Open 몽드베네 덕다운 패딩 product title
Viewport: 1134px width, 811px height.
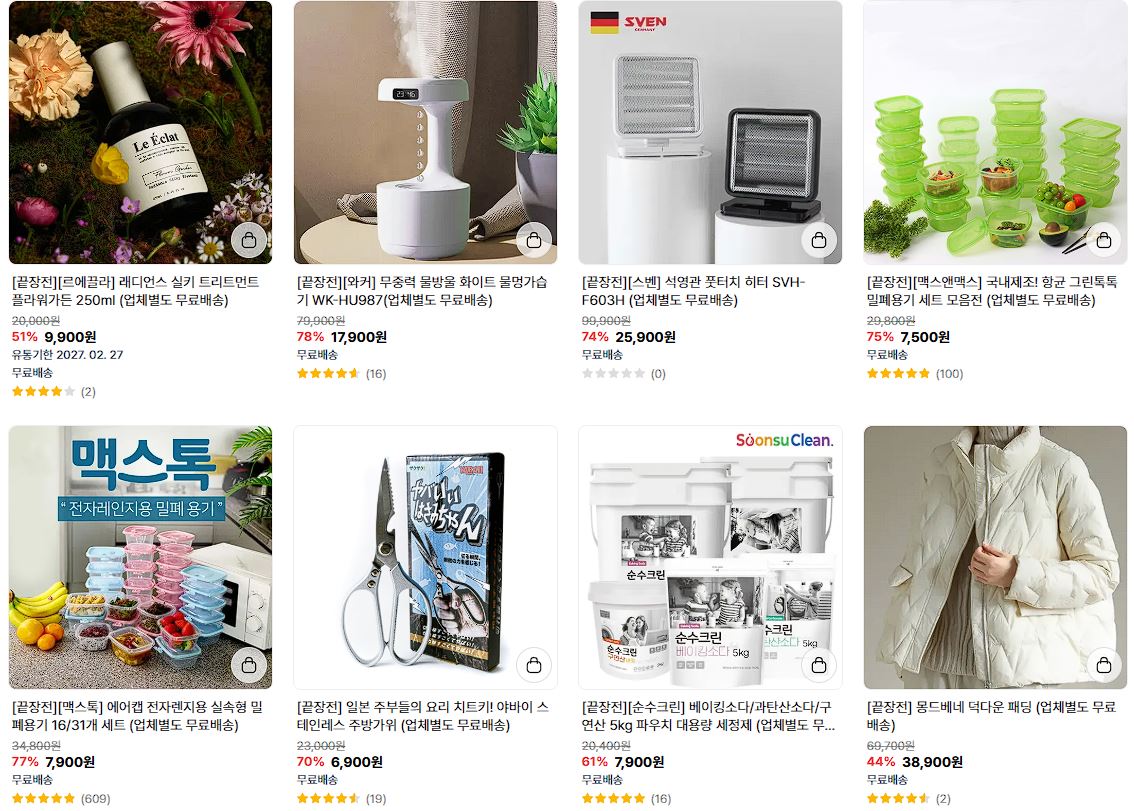(x=991, y=716)
